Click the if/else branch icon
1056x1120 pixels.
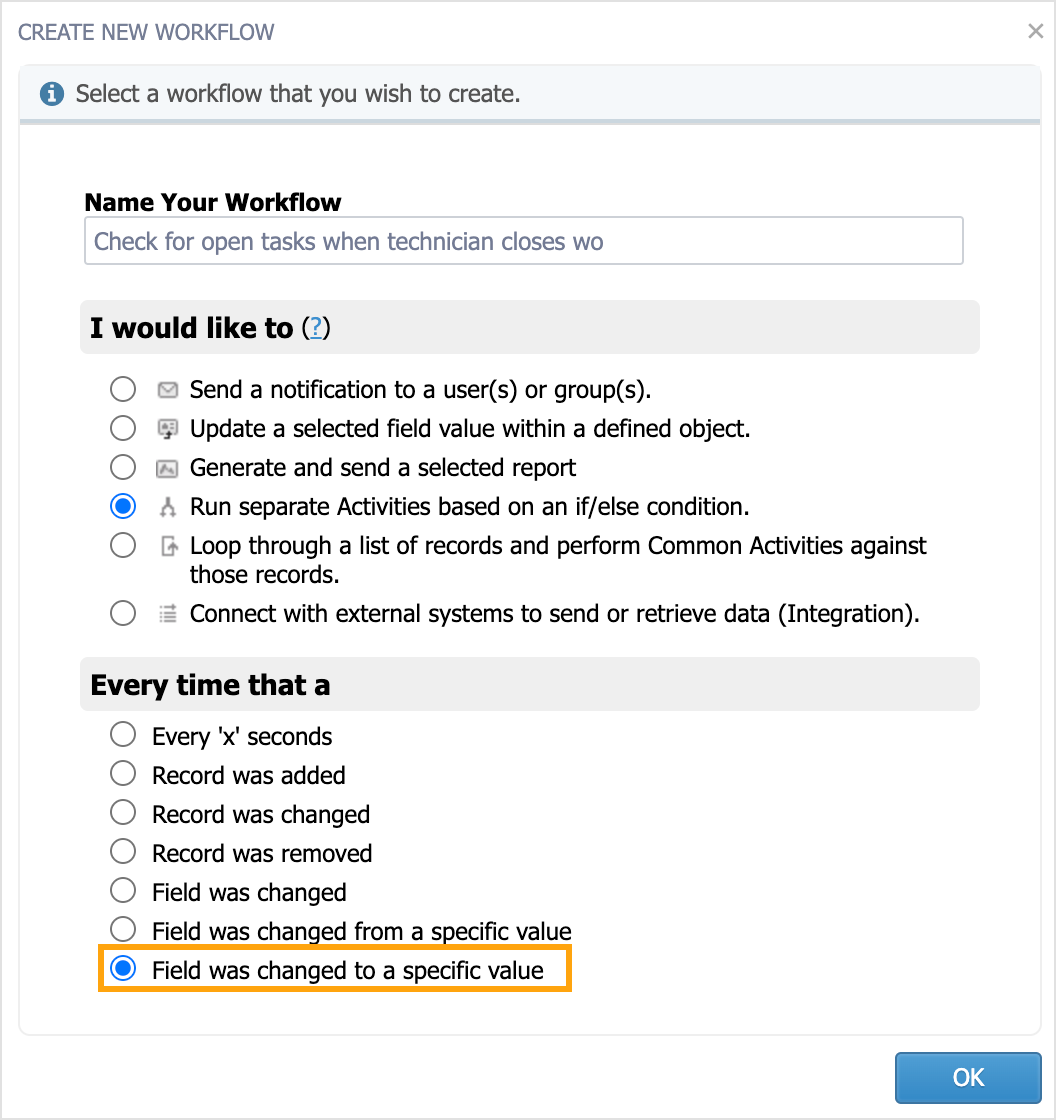[167, 507]
